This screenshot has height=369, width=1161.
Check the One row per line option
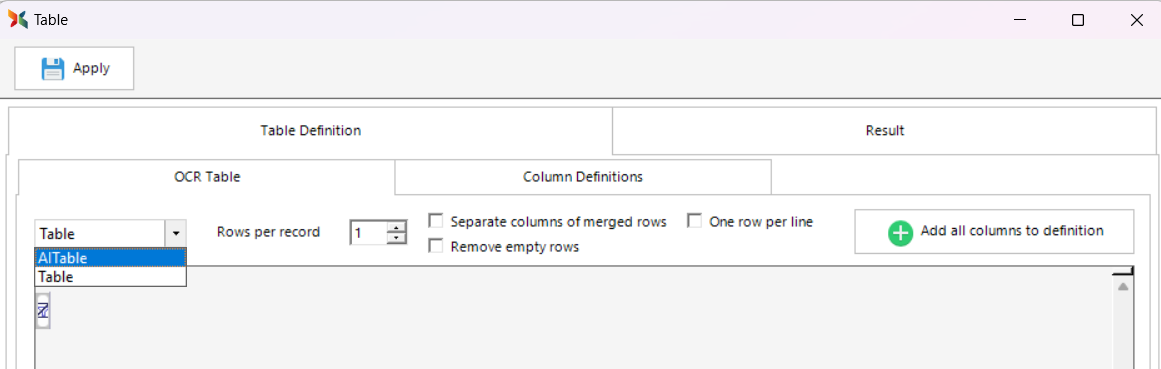click(695, 221)
